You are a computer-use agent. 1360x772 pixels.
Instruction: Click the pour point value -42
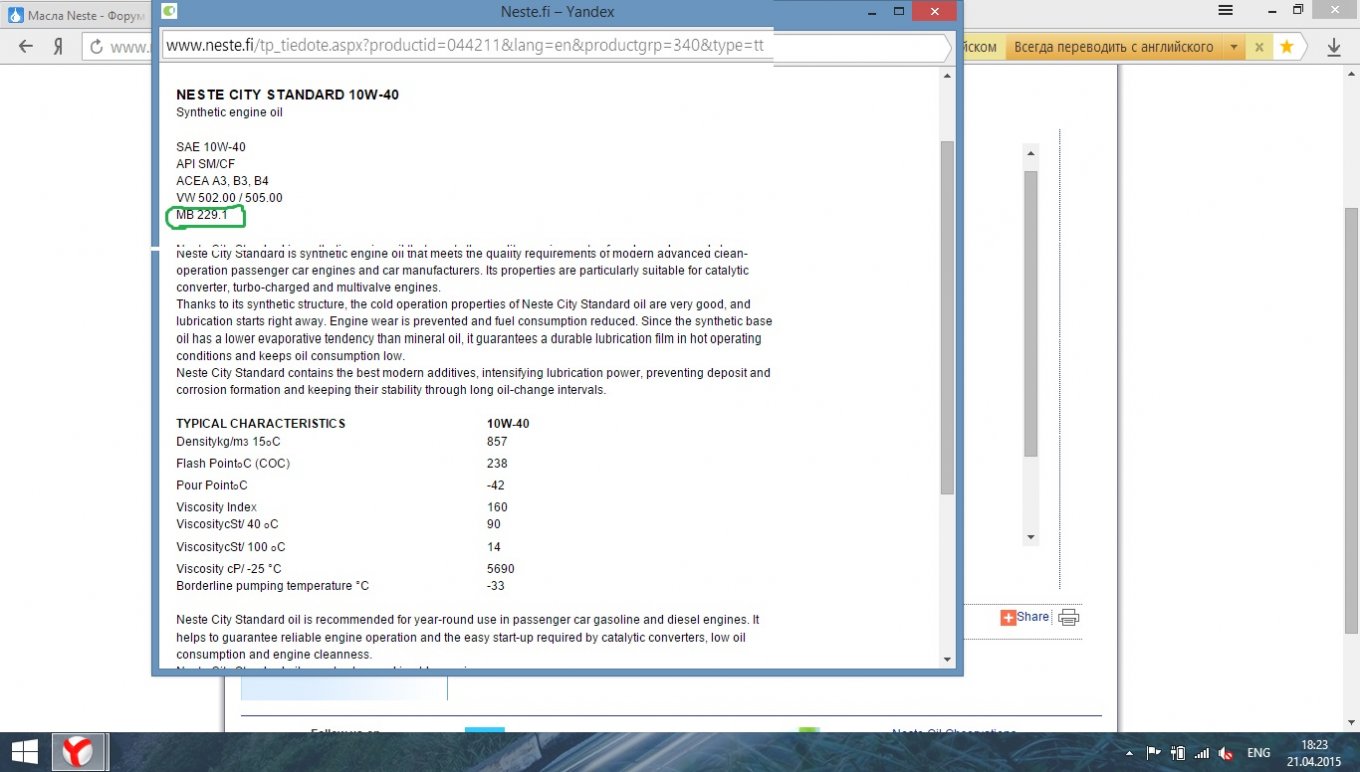(x=496, y=486)
